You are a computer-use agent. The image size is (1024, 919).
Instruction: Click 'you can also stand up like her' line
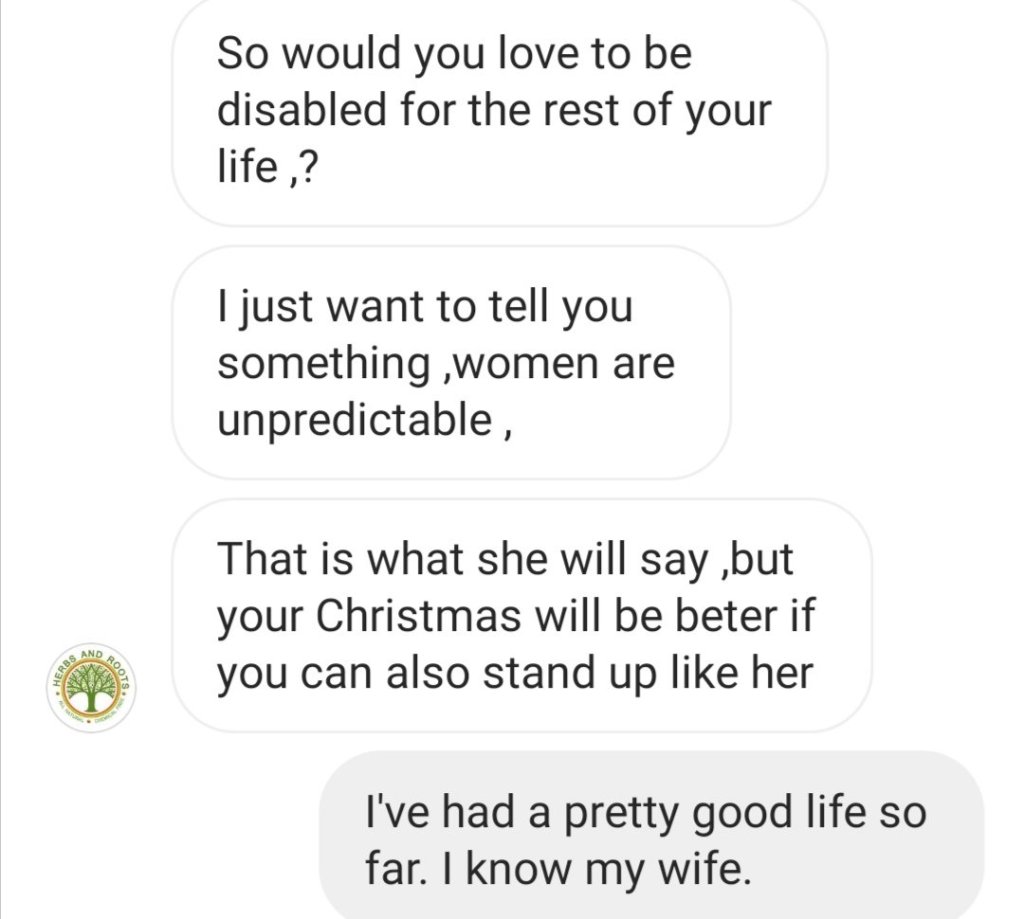pyautogui.click(x=515, y=673)
